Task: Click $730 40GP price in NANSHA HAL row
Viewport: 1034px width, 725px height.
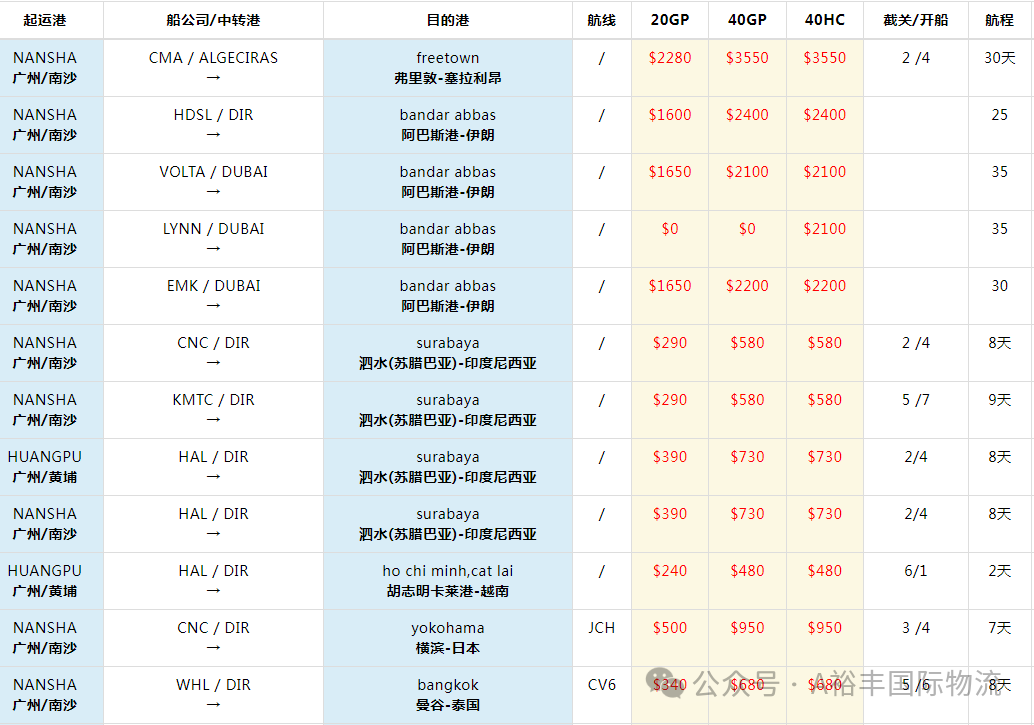Action: click(x=747, y=514)
